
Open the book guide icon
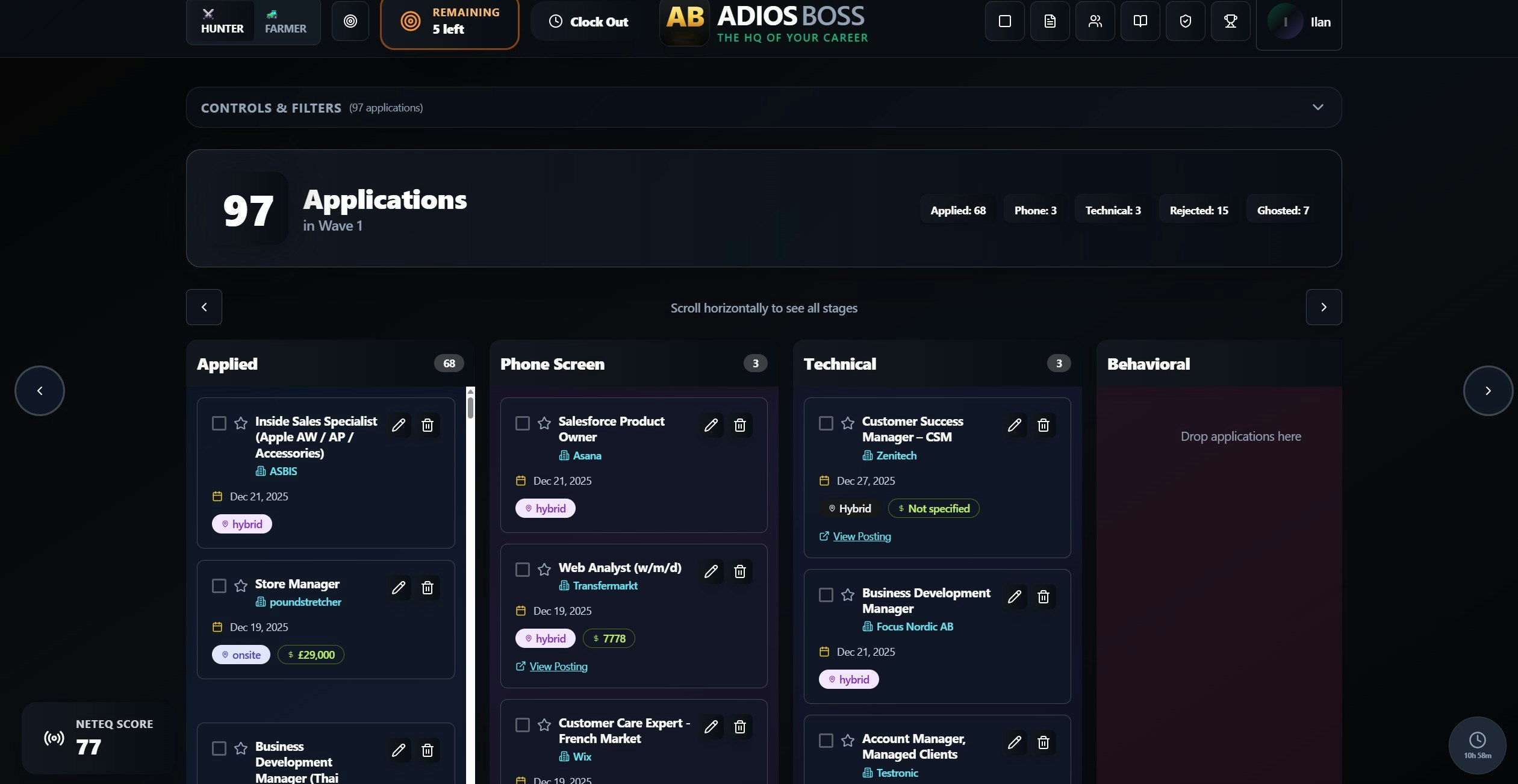click(1140, 21)
